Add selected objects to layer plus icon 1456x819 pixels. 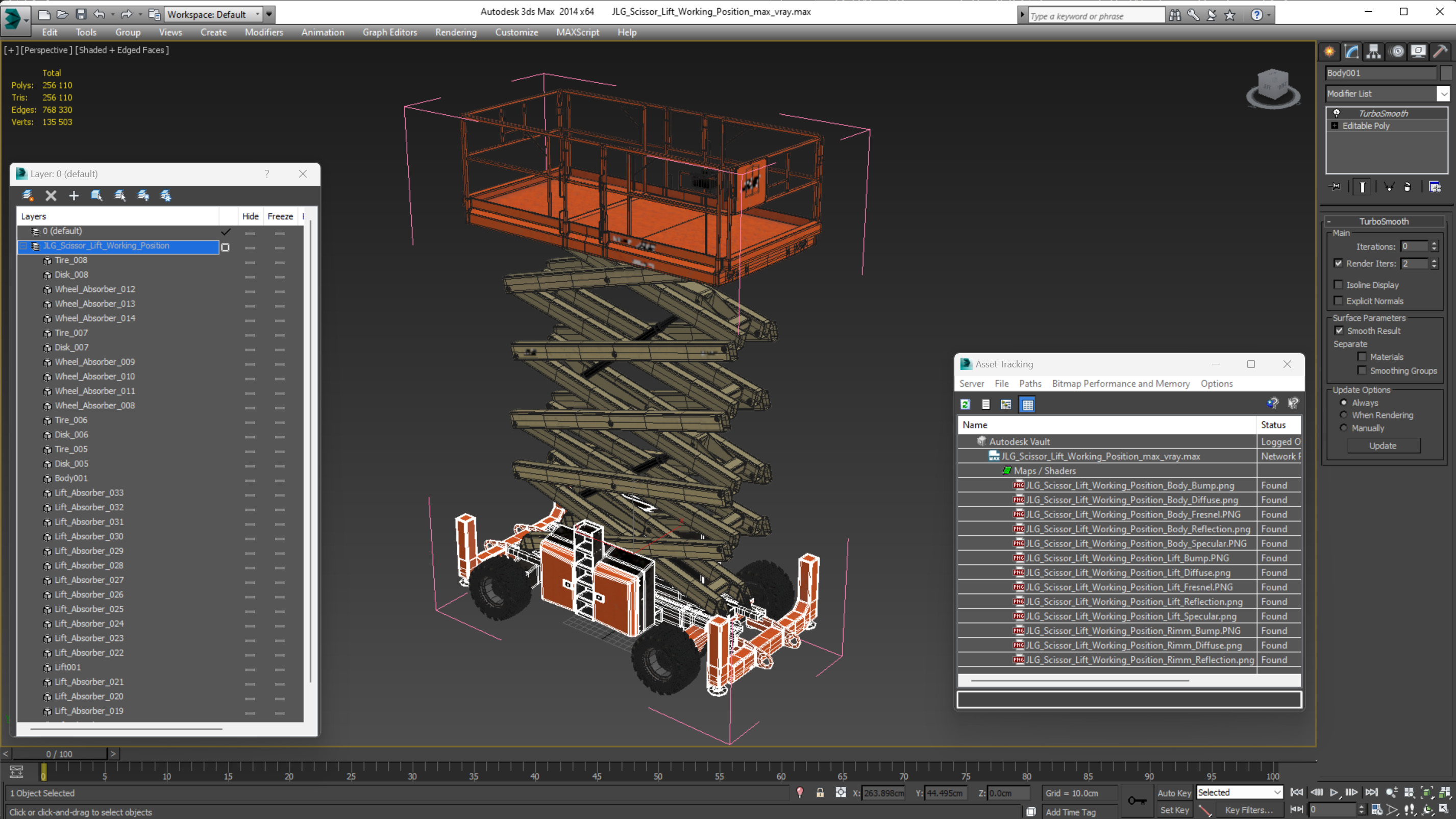73,195
